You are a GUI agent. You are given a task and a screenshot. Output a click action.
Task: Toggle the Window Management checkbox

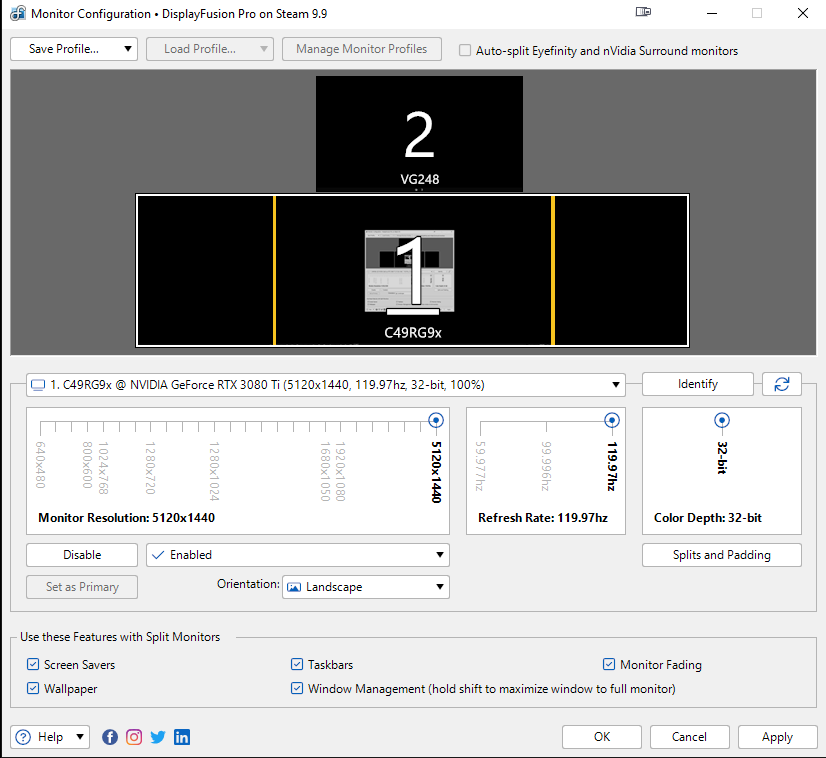tap(297, 688)
